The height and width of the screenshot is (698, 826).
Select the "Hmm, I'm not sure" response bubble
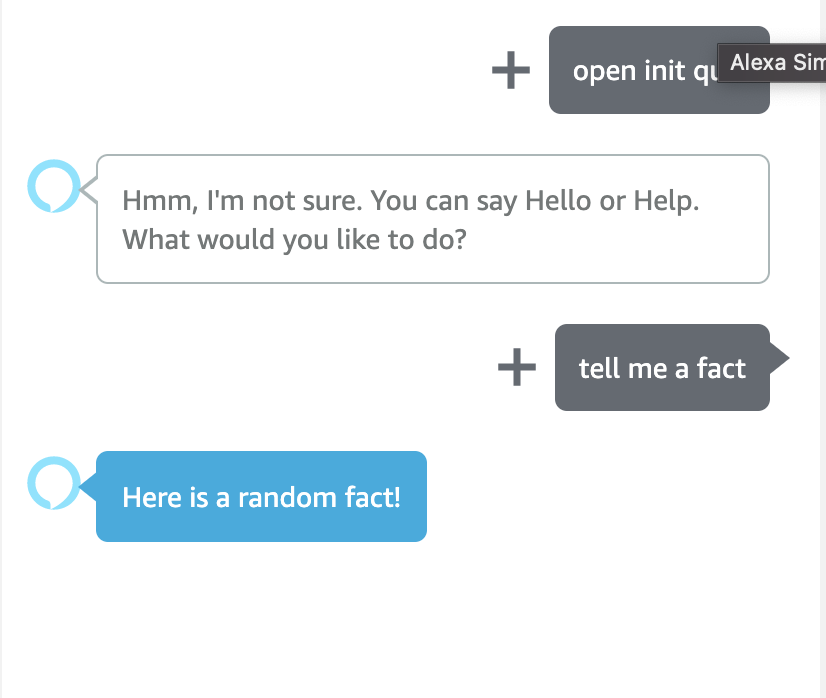433,219
